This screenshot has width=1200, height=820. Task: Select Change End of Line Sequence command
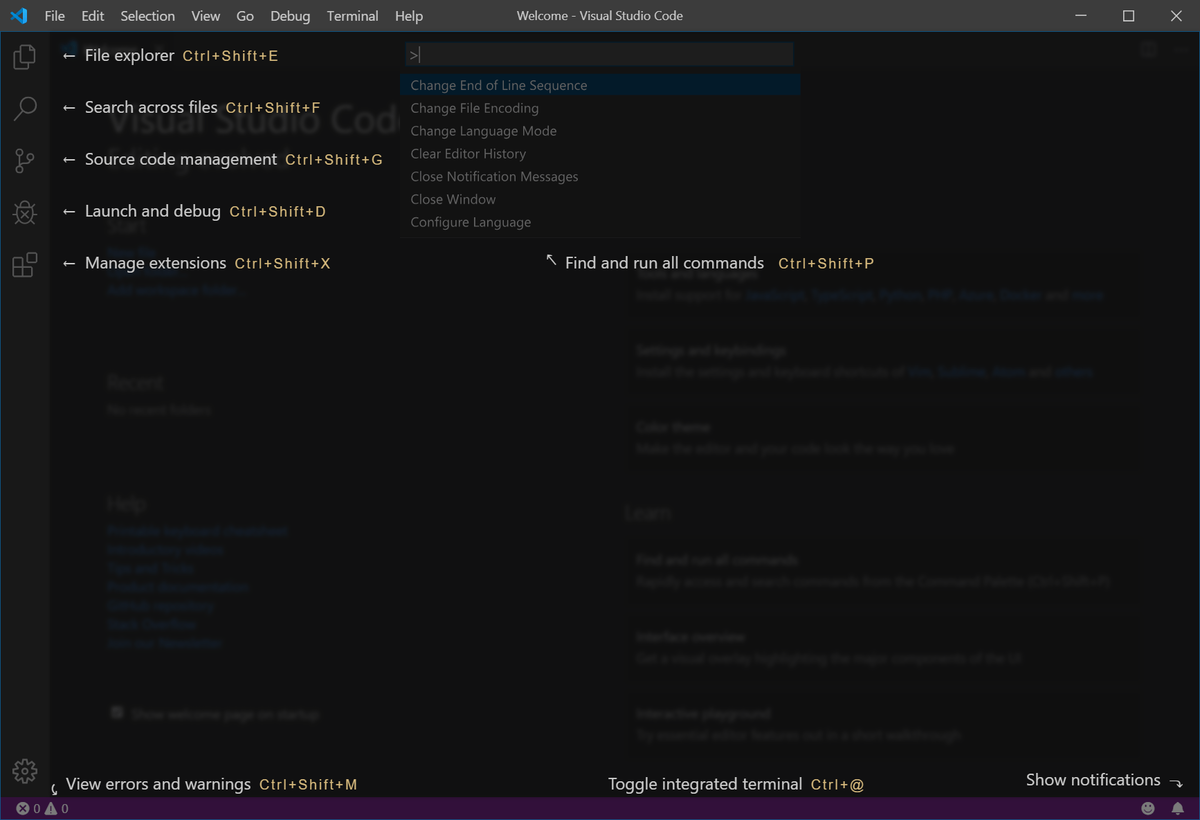pyautogui.click(x=600, y=86)
